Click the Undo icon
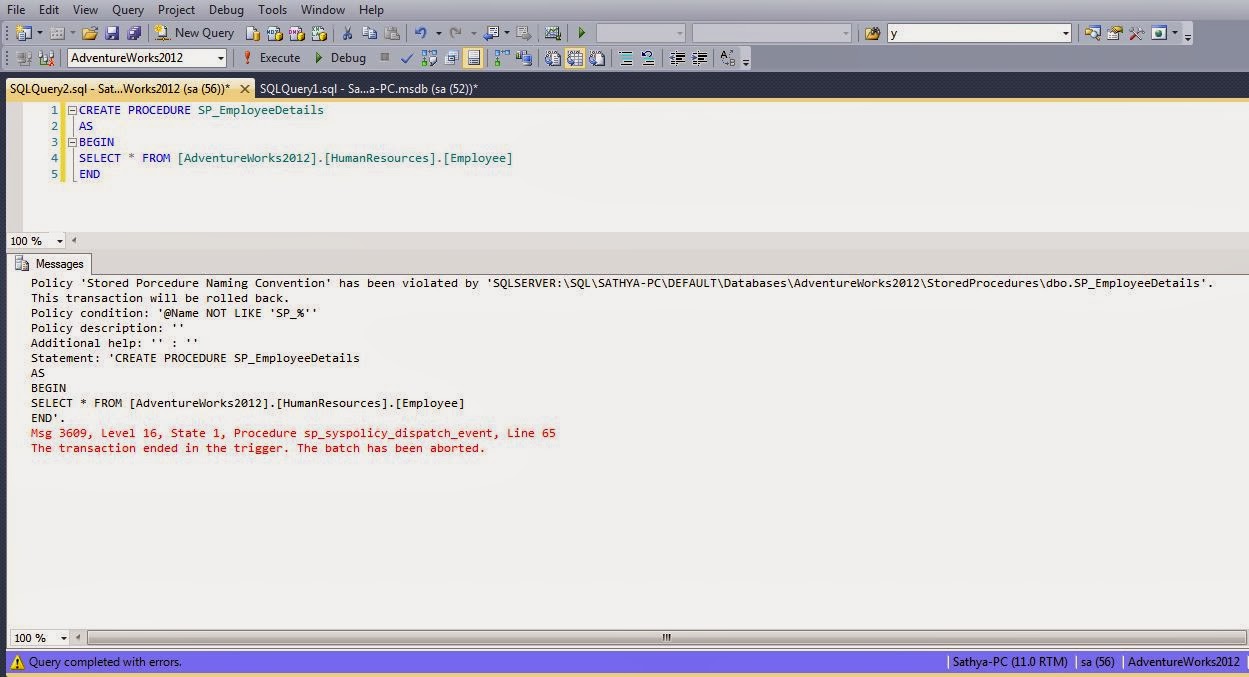 (420, 33)
